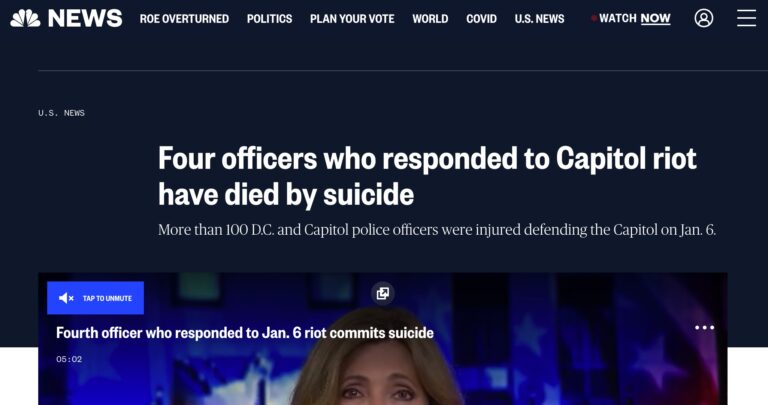Open the U.S. News category label above headline
Viewport: 768px width, 405px height.
tap(61, 113)
